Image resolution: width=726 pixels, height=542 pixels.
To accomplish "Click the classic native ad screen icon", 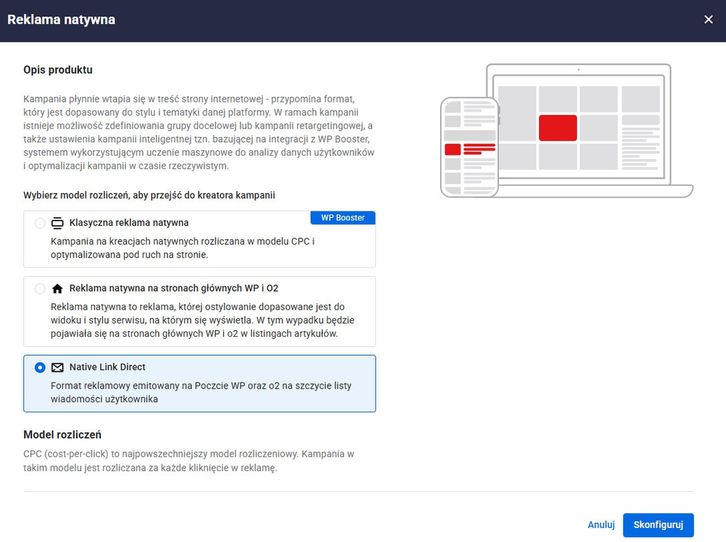I will (57, 223).
